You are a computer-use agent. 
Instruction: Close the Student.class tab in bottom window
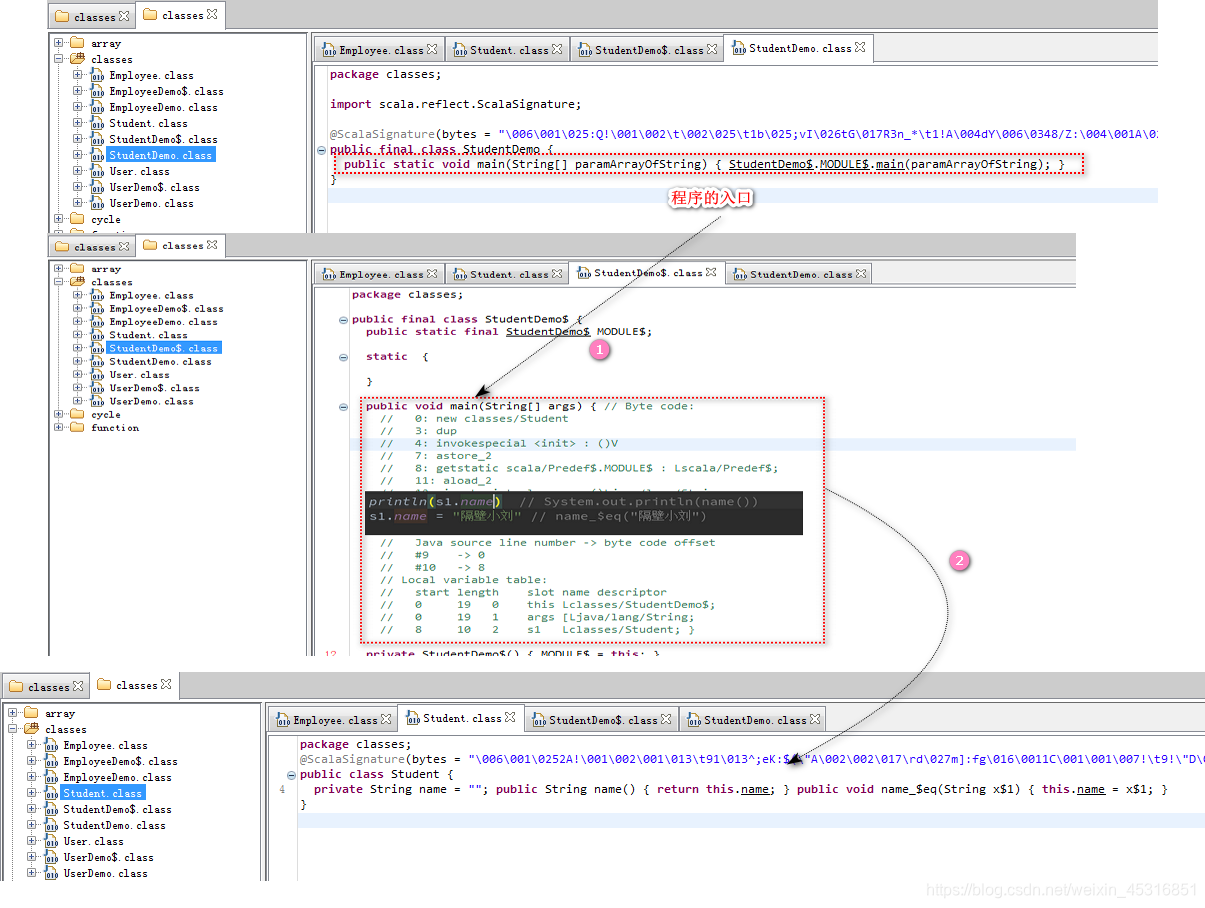[510, 717]
